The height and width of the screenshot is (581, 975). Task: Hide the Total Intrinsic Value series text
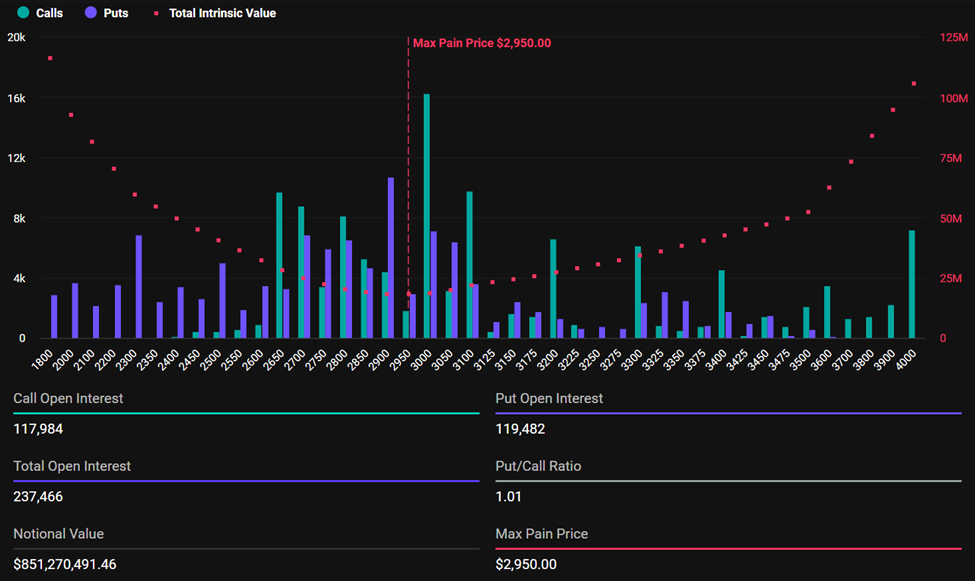[x=221, y=13]
